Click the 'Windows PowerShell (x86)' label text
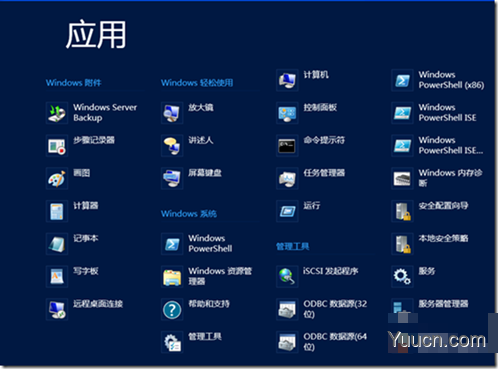Image resolution: width=498 pixels, height=369 pixels. point(451,80)
